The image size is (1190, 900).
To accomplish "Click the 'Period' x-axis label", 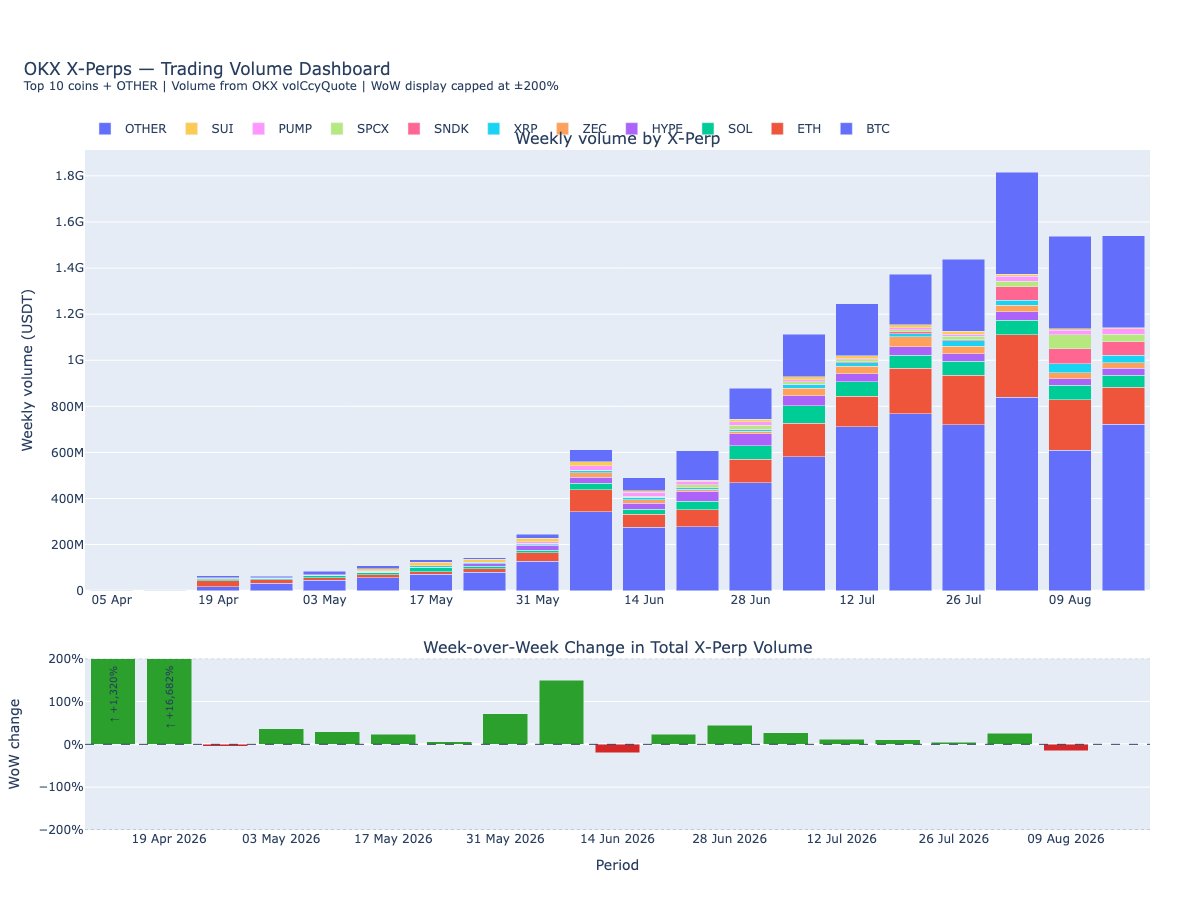I will pos(617,865).
